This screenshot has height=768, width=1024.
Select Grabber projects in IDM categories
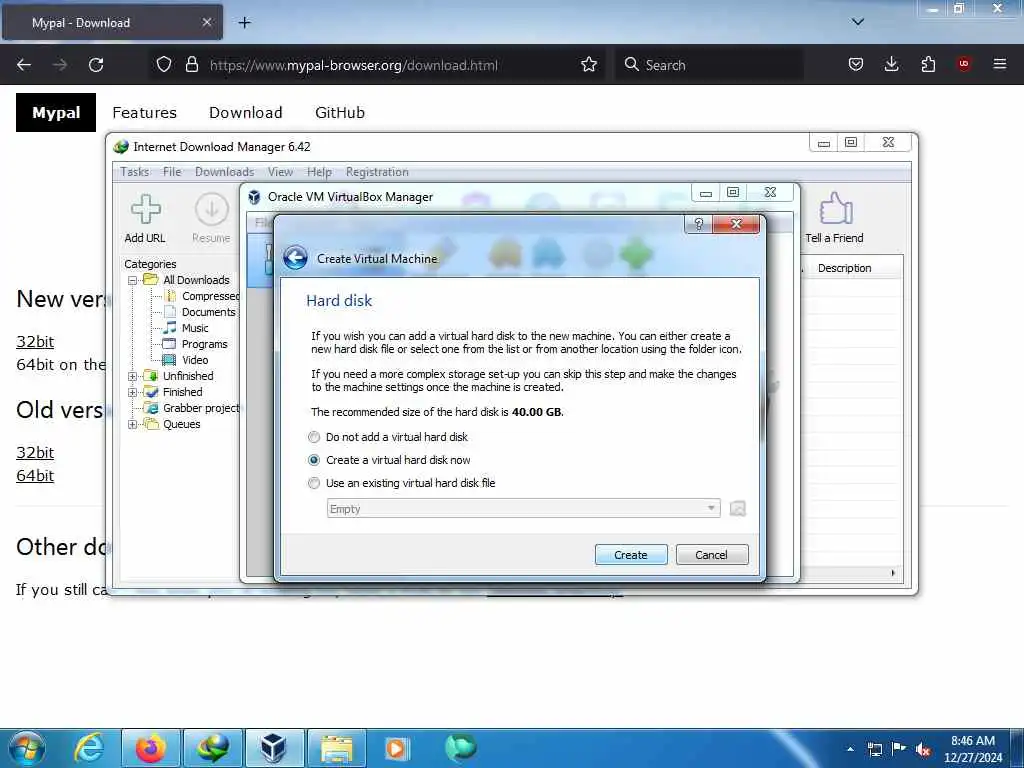click(x=200, y=408)
